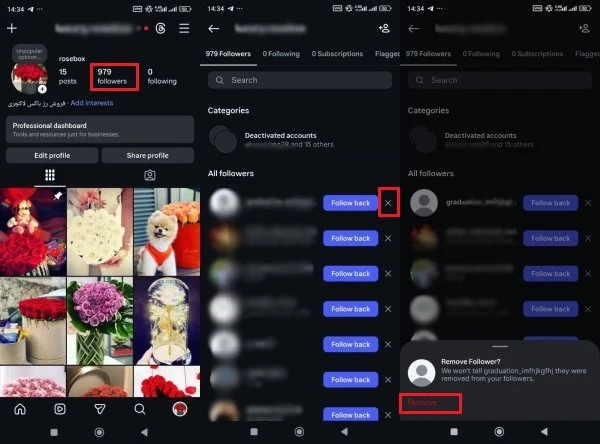Switch to the tagged photos tab icon
Screen dimensions: 600x444
149,175
